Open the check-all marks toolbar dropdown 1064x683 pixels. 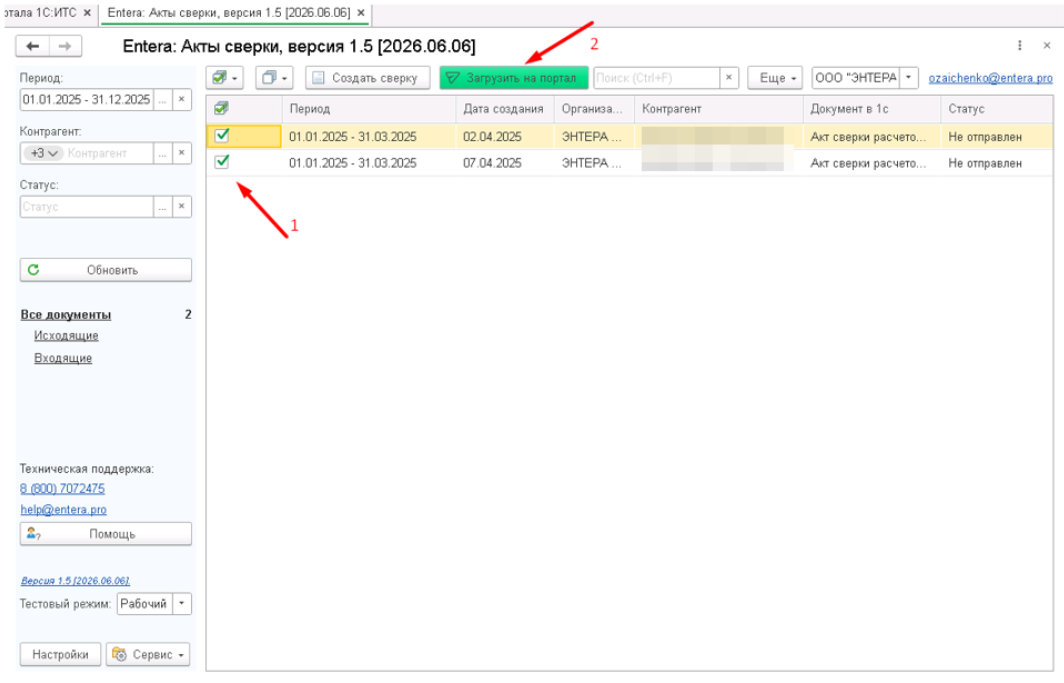[225, 78]
